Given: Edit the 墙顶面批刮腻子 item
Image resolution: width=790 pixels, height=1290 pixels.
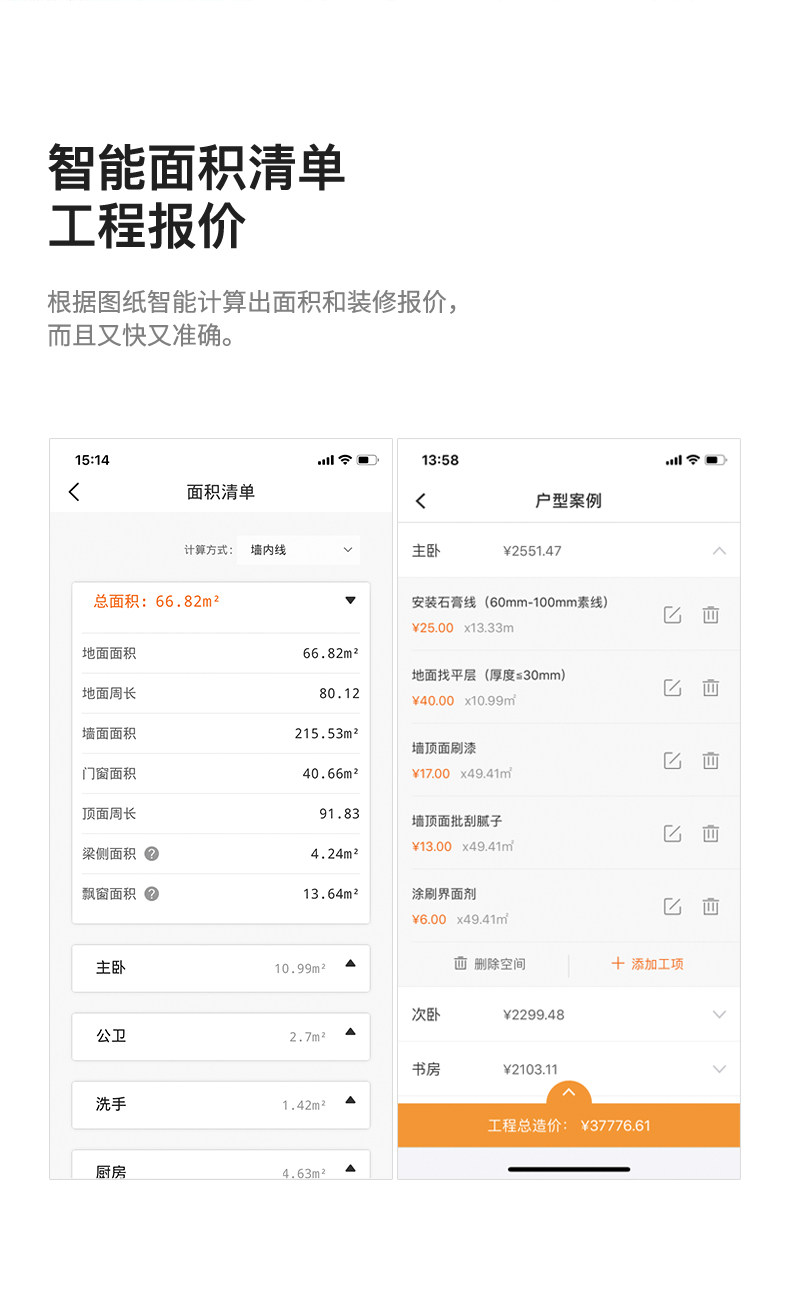Looking at the screenshot, I should 672,834.
